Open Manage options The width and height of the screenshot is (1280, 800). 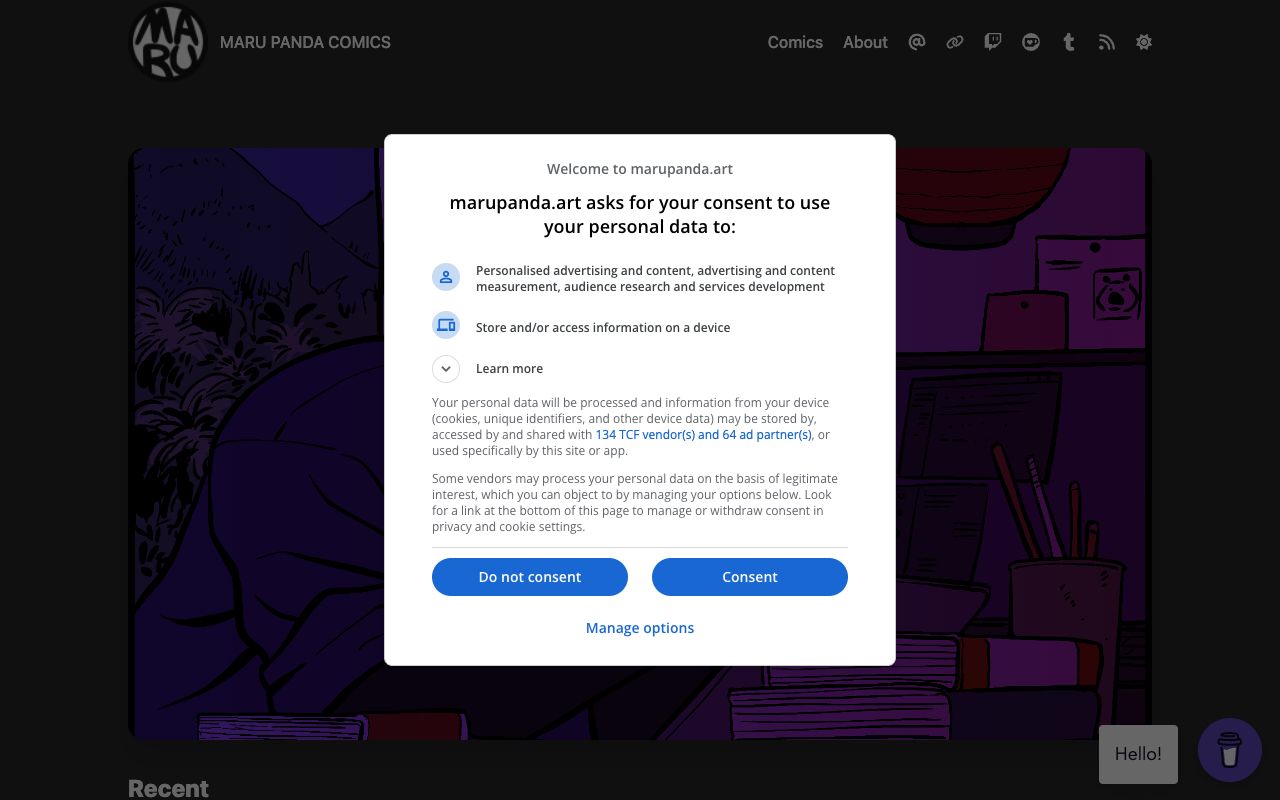(x=640, y=628)
